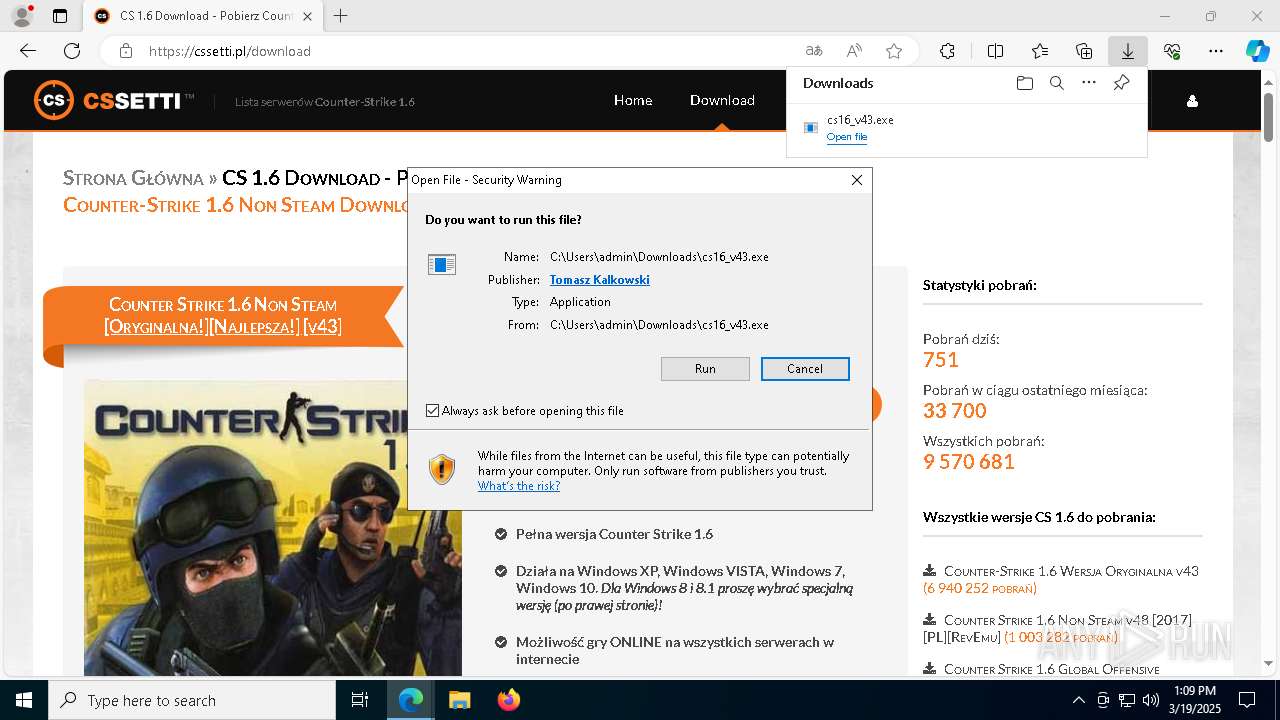Open a new tab with plus icon

341,16
